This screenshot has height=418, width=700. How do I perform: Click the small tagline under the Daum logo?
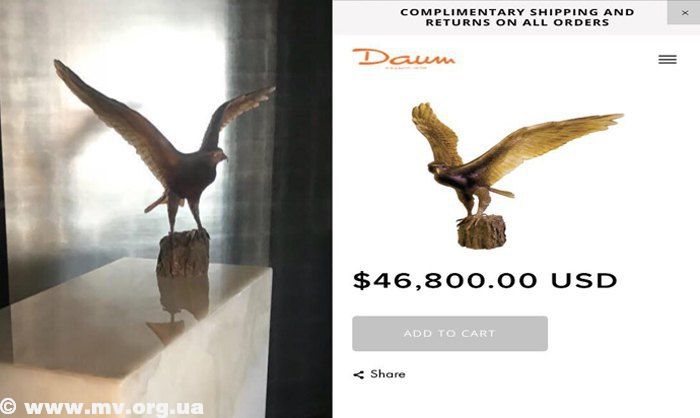(405, 68)
